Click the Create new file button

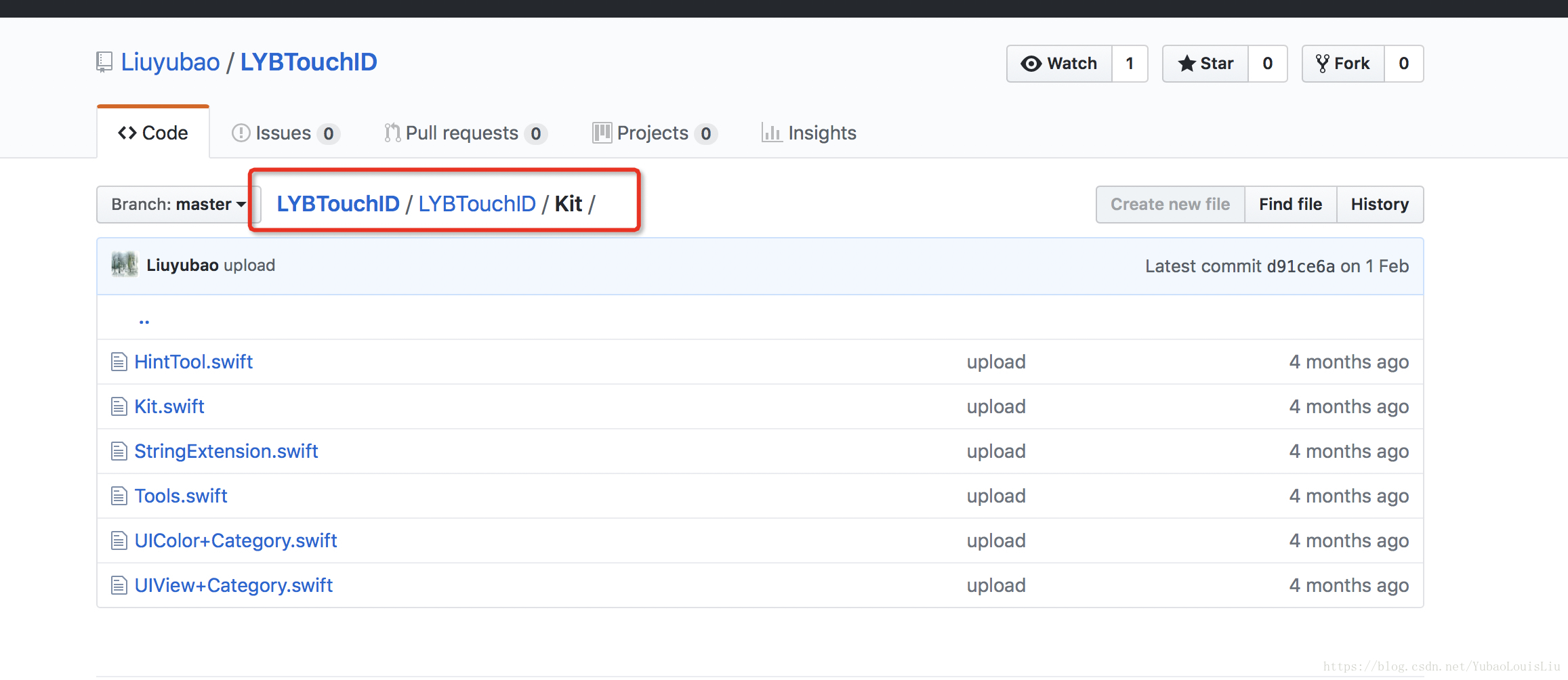tap(1170, 205)
